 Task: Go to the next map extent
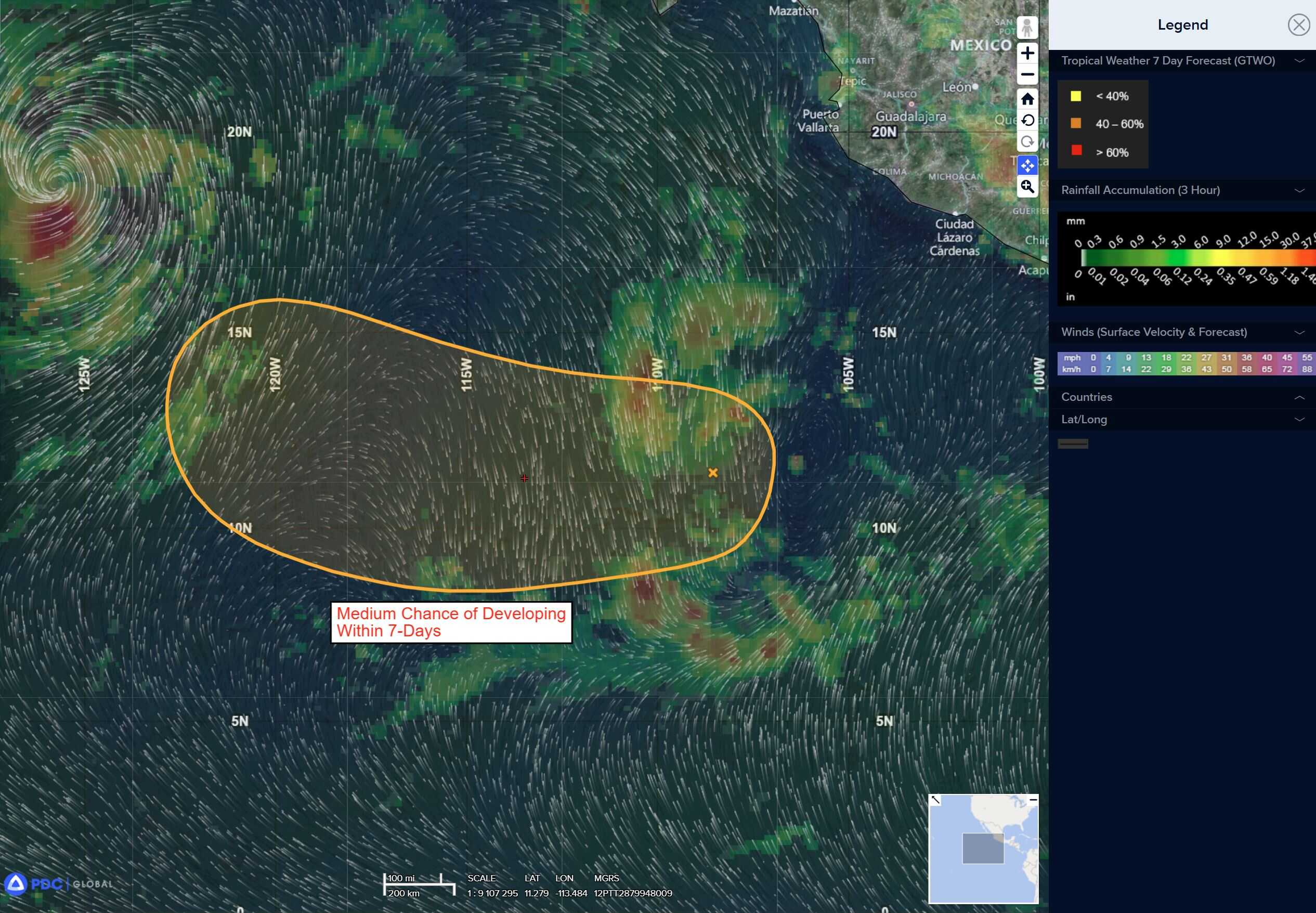(x=1027, y=142)
